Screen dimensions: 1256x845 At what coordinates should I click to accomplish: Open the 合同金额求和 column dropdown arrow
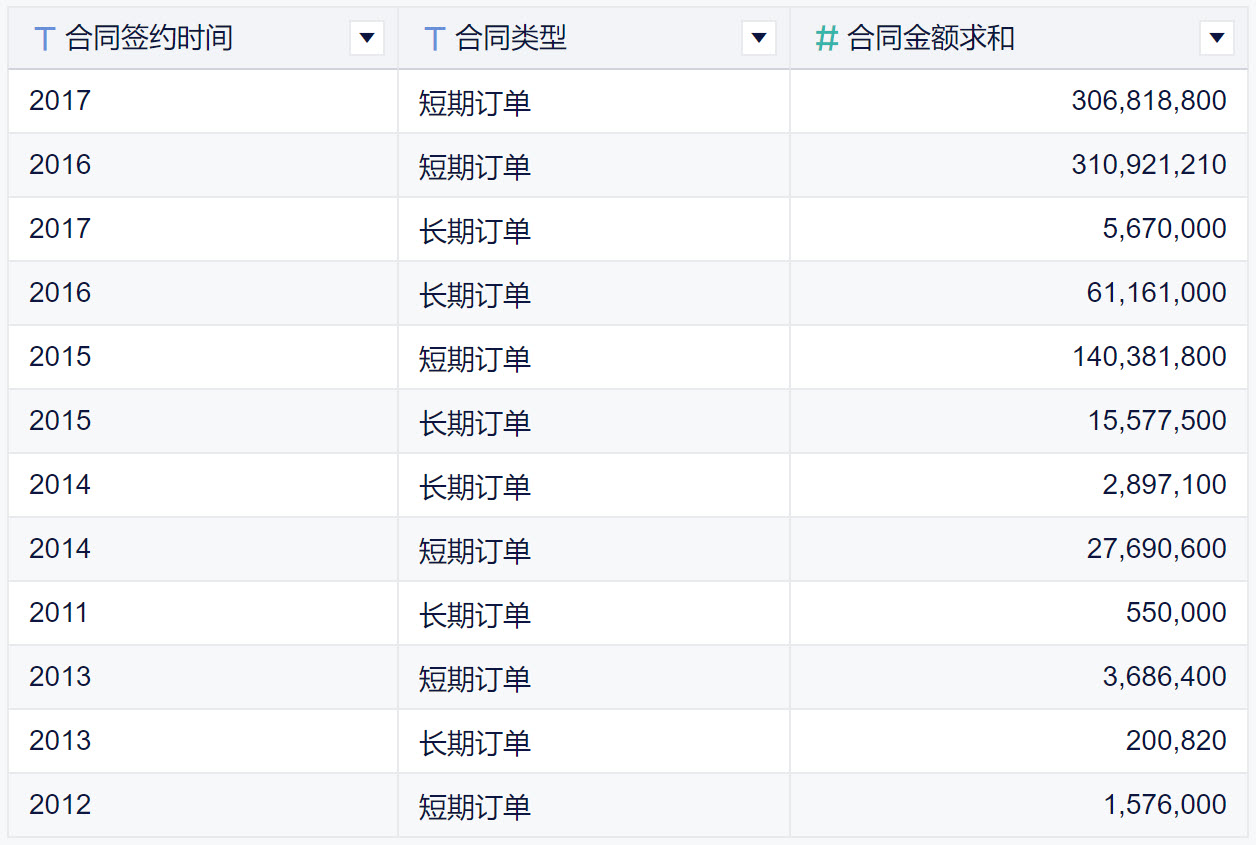tap(1216, 39)
